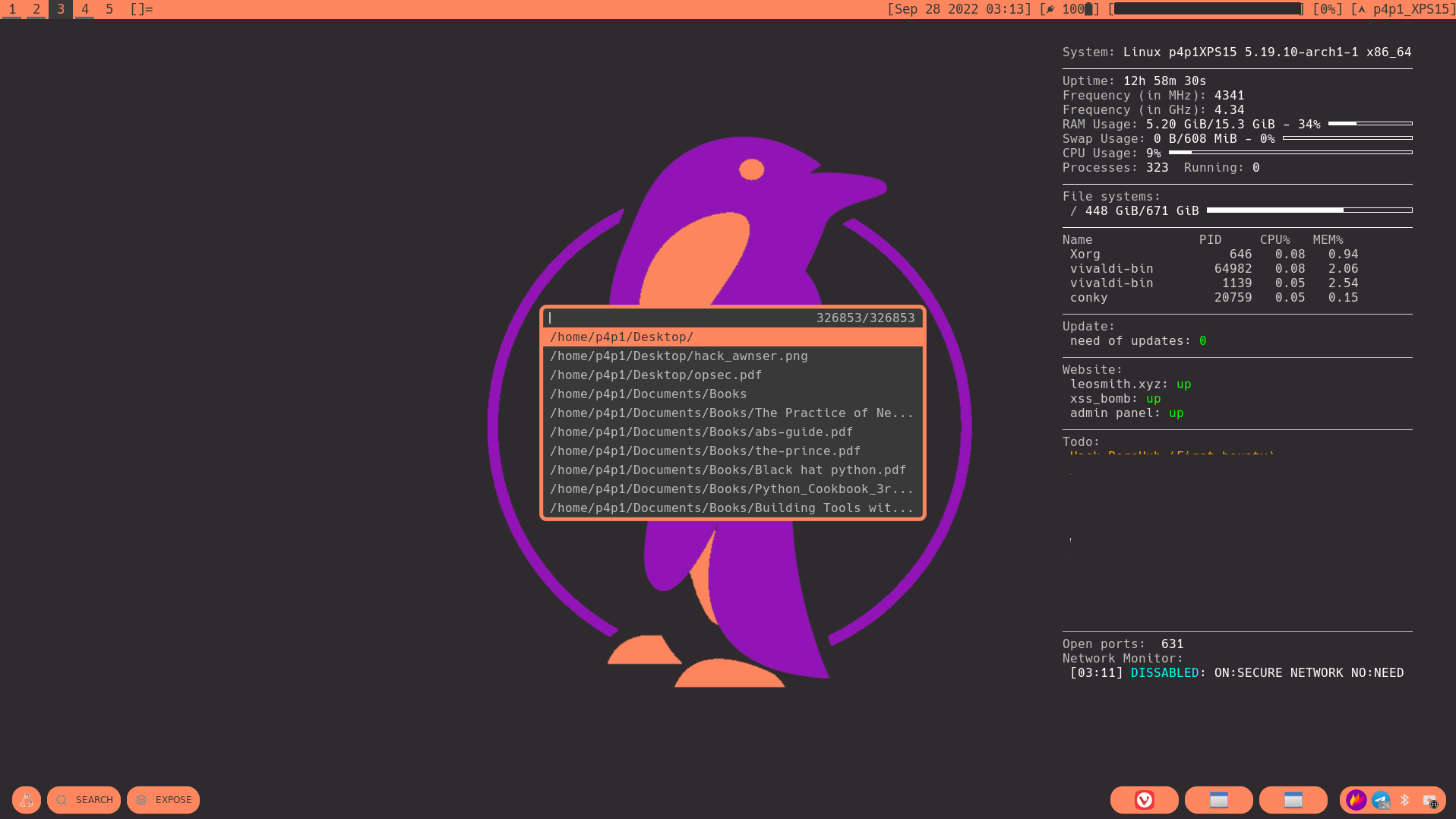Image resolution: width=1456 pixels, height=819 pixels.
Task: Select the Black hat python.pdf entry
Action: click(x=728, y=470)
